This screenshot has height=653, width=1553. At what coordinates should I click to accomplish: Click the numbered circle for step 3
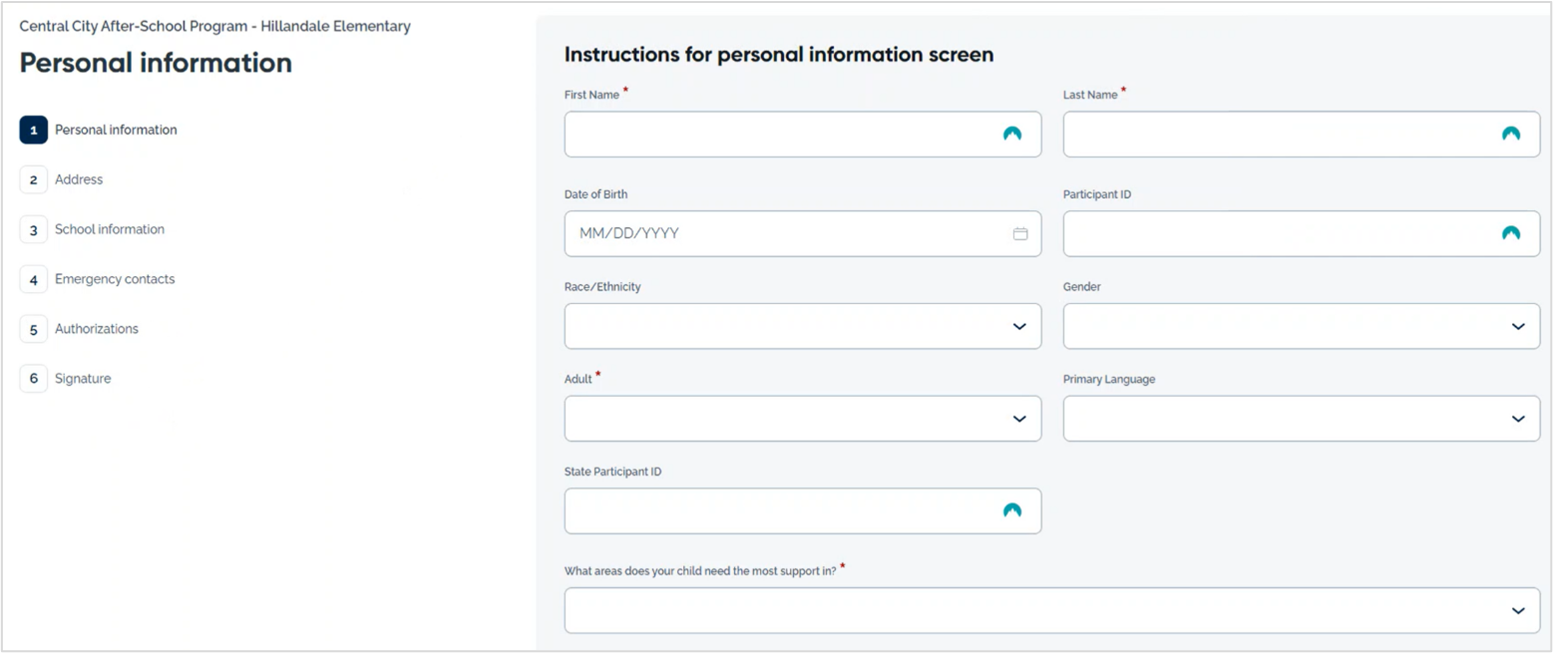click(x=33, y=229)
